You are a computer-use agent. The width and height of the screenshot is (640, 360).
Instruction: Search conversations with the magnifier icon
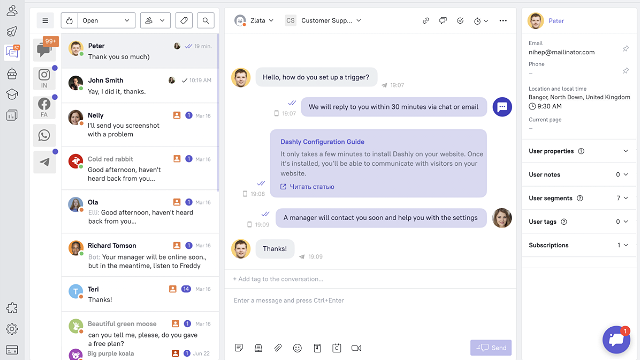206,20
